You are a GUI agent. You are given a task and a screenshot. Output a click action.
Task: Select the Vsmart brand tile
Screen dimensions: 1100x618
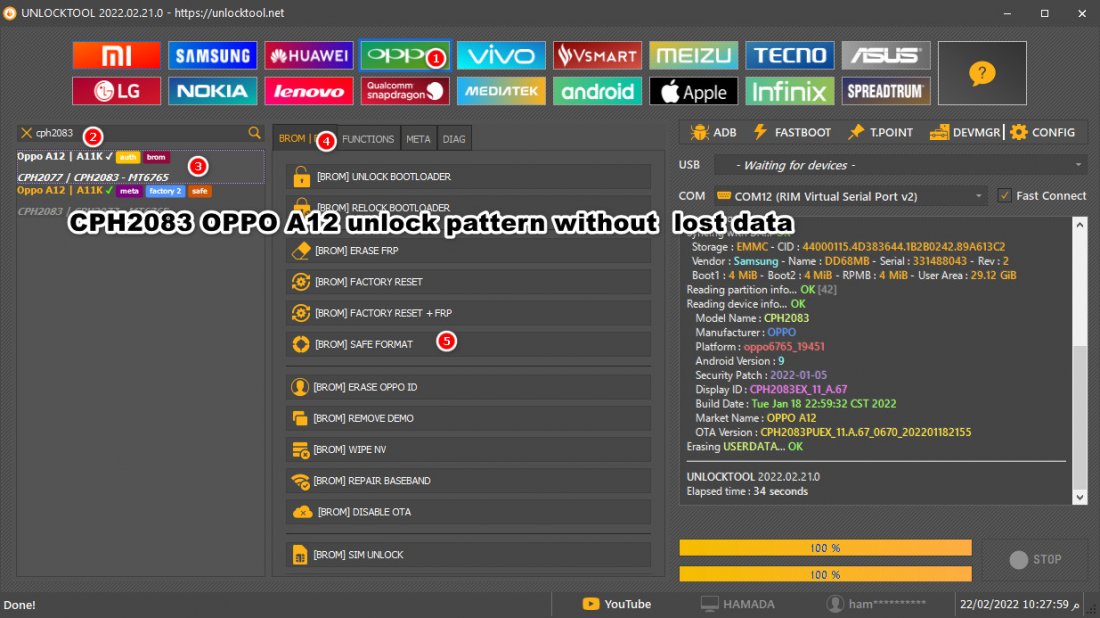[x=597, y=55]
